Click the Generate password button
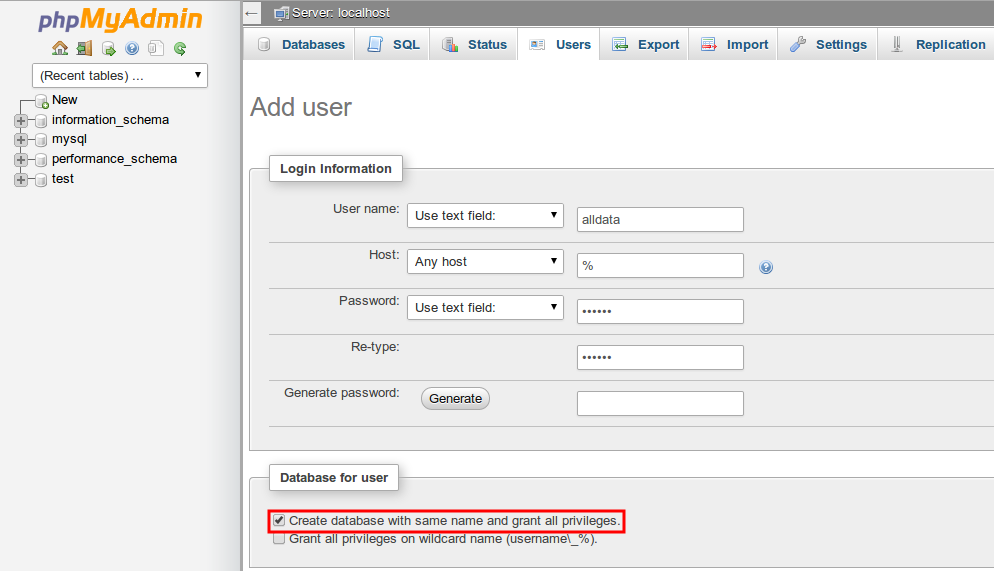This screenshot has width=994, height=571. pos(455,399)
